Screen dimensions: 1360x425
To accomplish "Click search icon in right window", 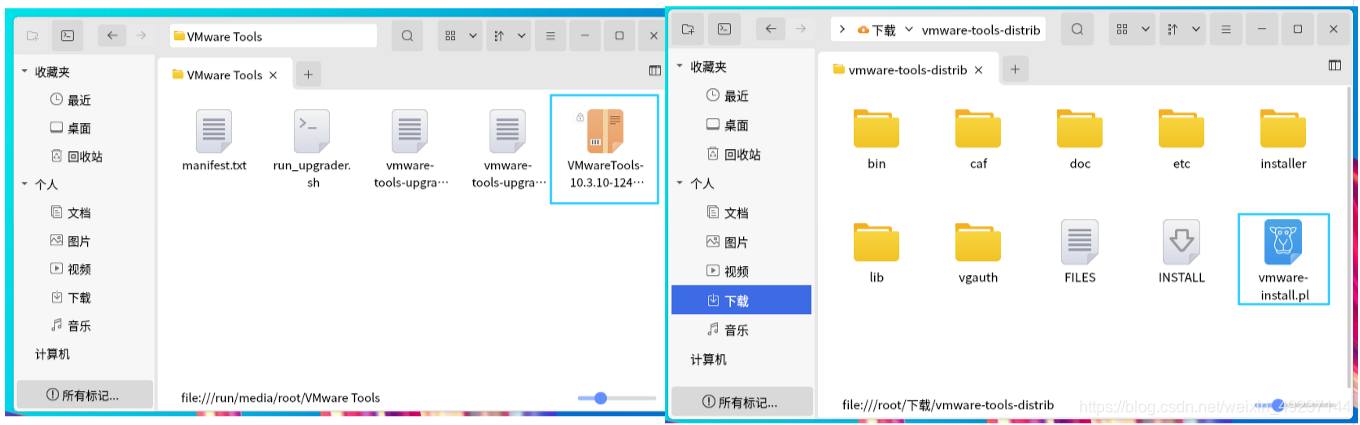I will [1077, 30].
